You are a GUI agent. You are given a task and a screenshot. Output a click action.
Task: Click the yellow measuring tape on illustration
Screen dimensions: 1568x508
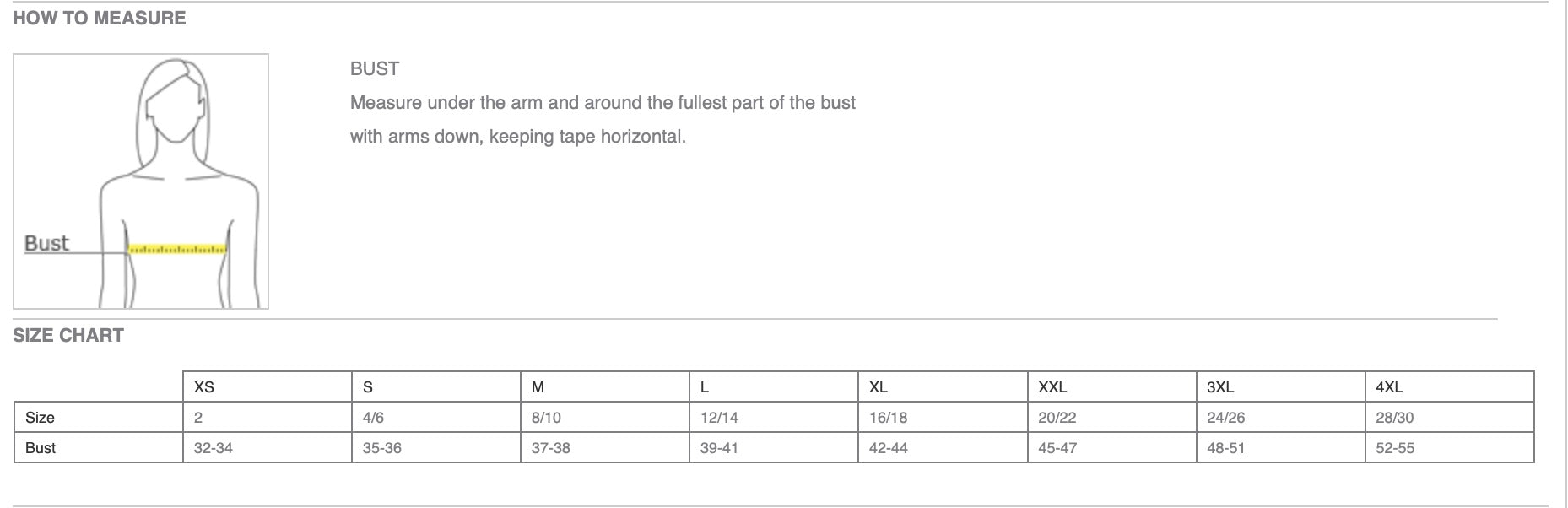177,250
